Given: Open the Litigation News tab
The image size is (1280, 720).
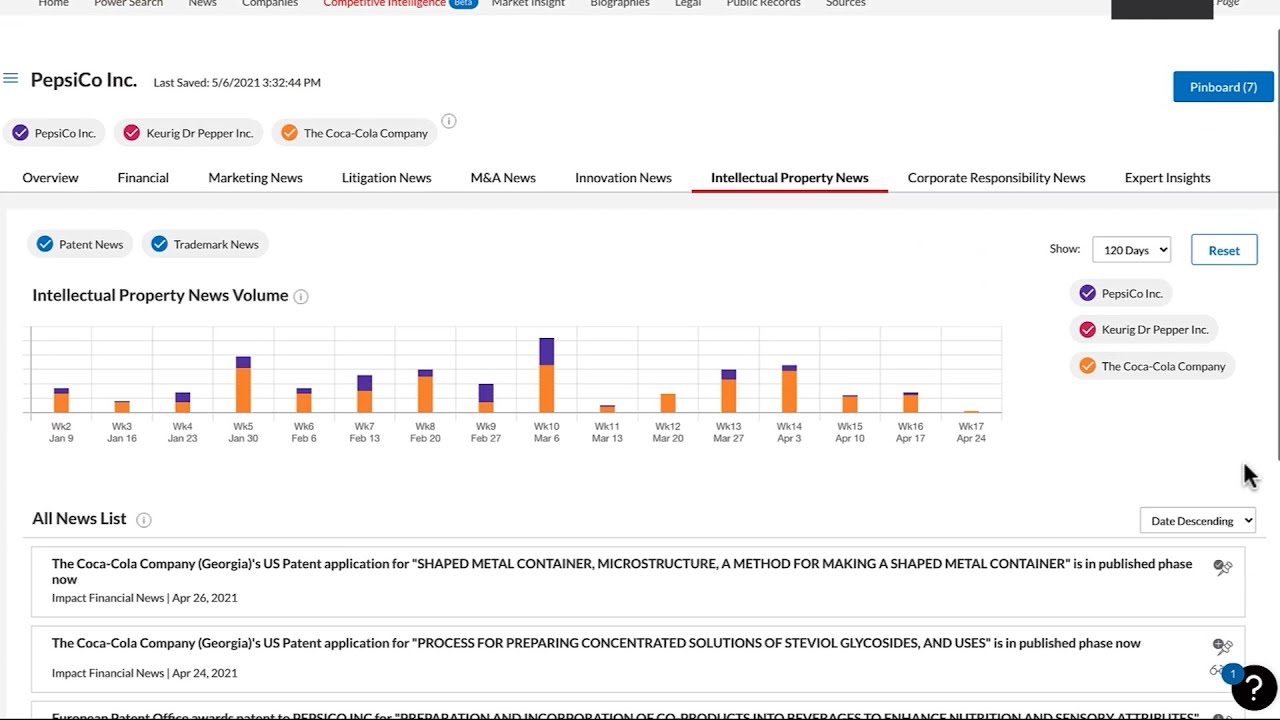Looking at the screenshot, I should (x=386, y=177).
